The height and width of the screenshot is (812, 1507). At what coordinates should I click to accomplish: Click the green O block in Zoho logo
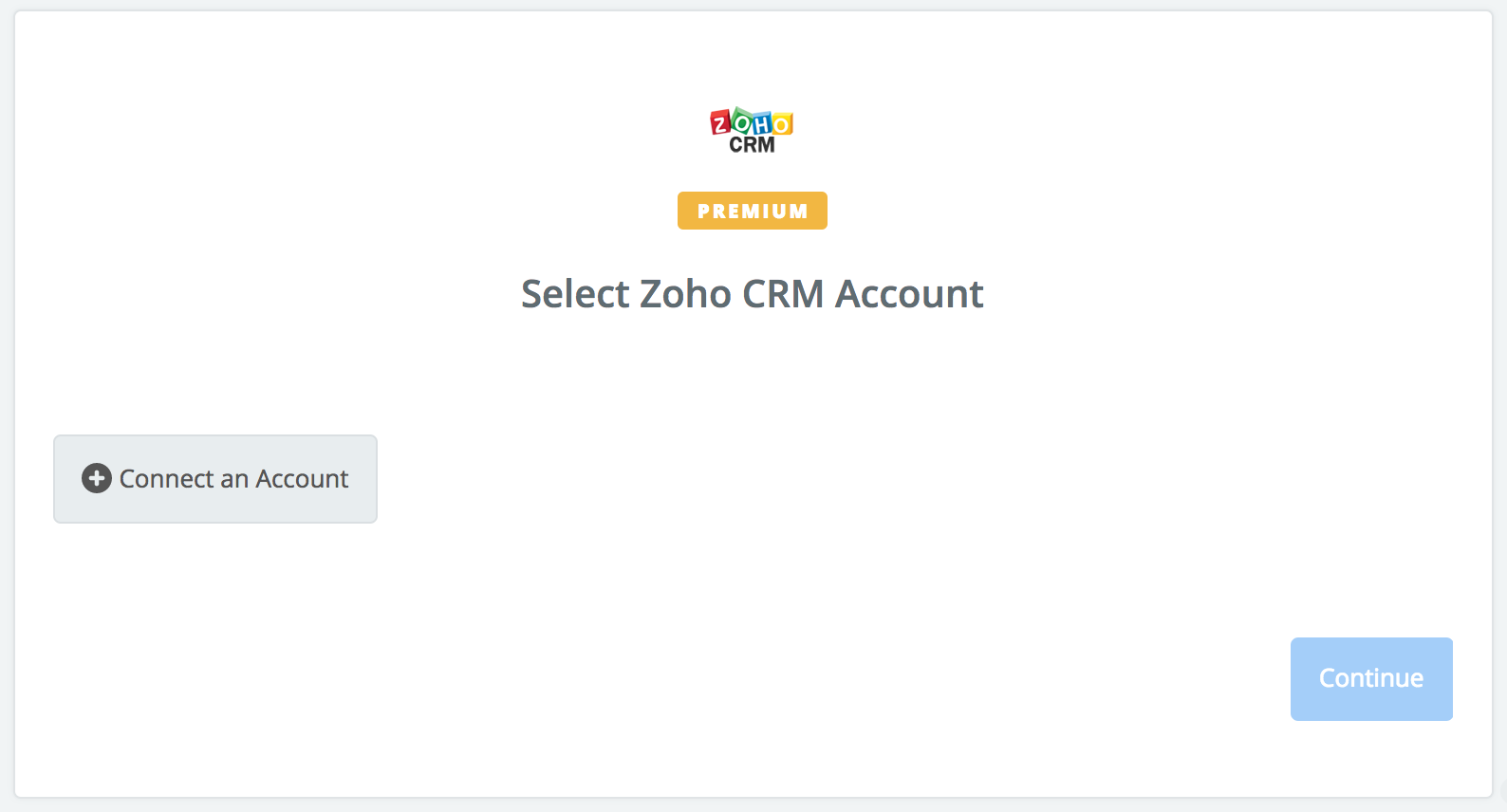[x=741, y=120]
